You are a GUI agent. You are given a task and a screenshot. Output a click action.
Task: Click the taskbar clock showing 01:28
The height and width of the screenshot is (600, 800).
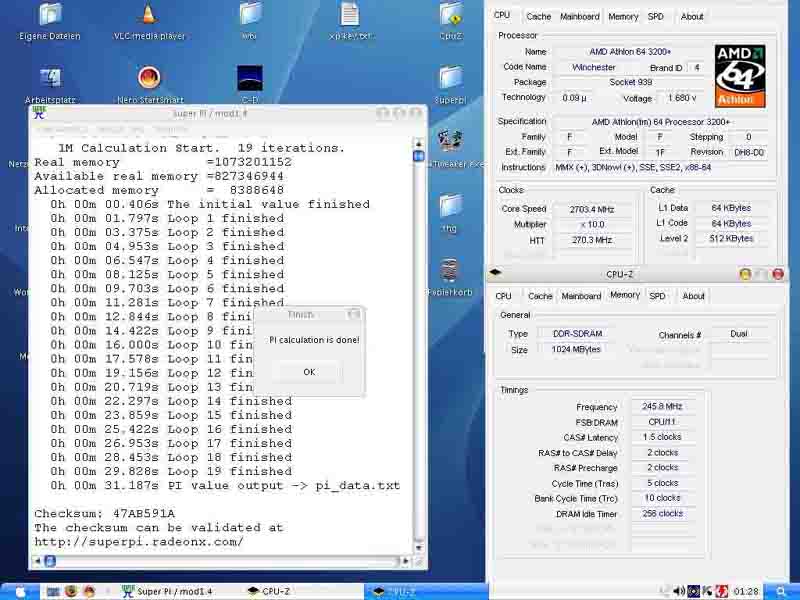click(745, 591)
